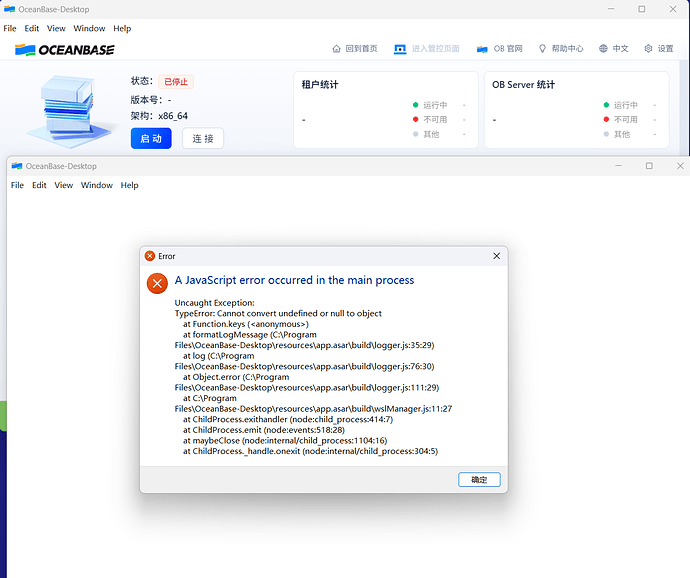Click the red error icon in dialog body
The height and width of the screenshot is (578, 690).
pos(157,283)
